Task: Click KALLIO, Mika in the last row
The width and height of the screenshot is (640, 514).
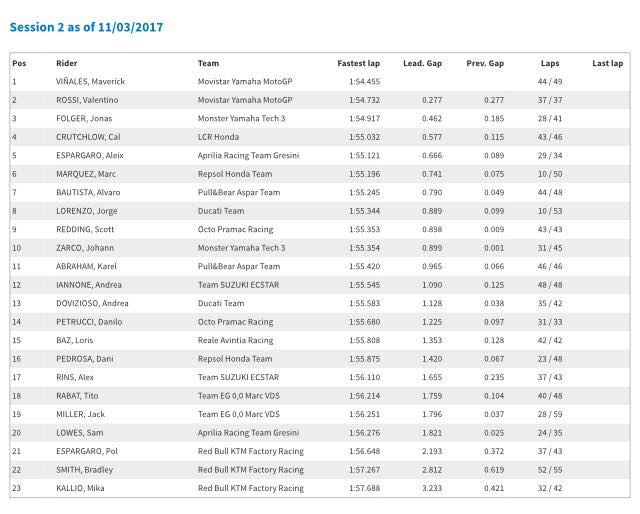Action: tap(80, 488)
